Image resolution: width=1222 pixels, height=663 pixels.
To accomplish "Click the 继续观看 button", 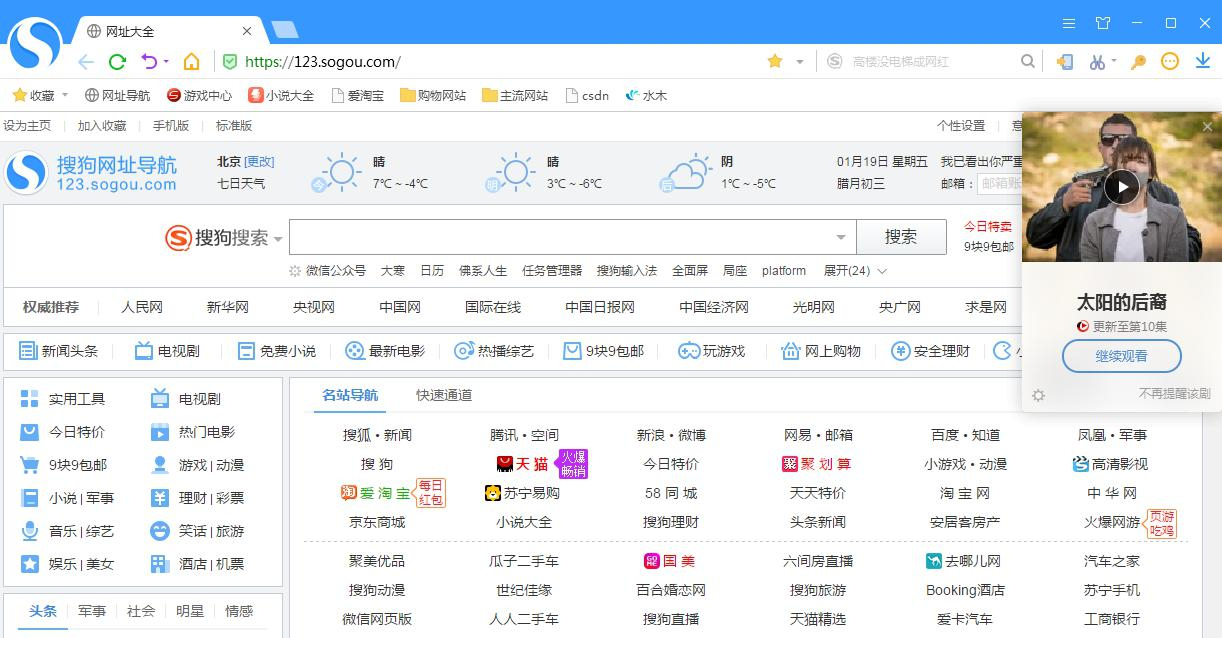I will point(1122,356).
